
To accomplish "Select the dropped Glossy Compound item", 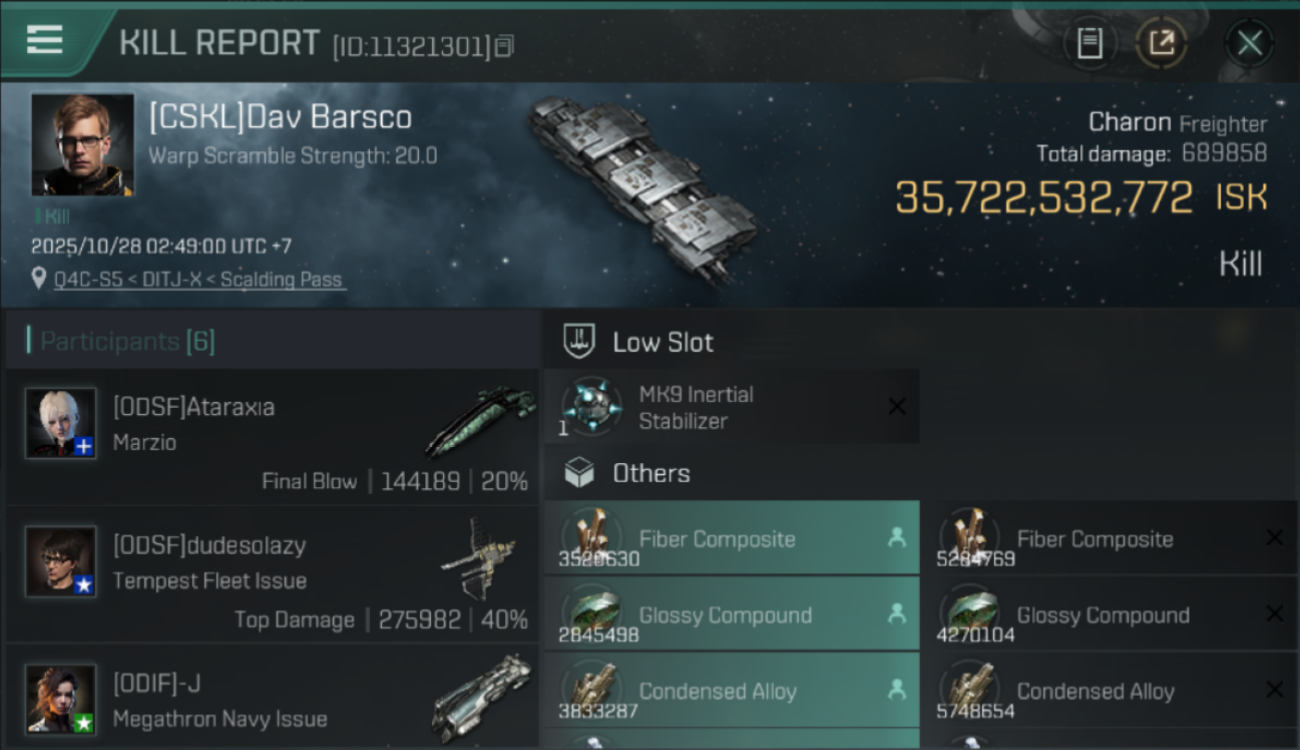I will click(x=731, y=615).
